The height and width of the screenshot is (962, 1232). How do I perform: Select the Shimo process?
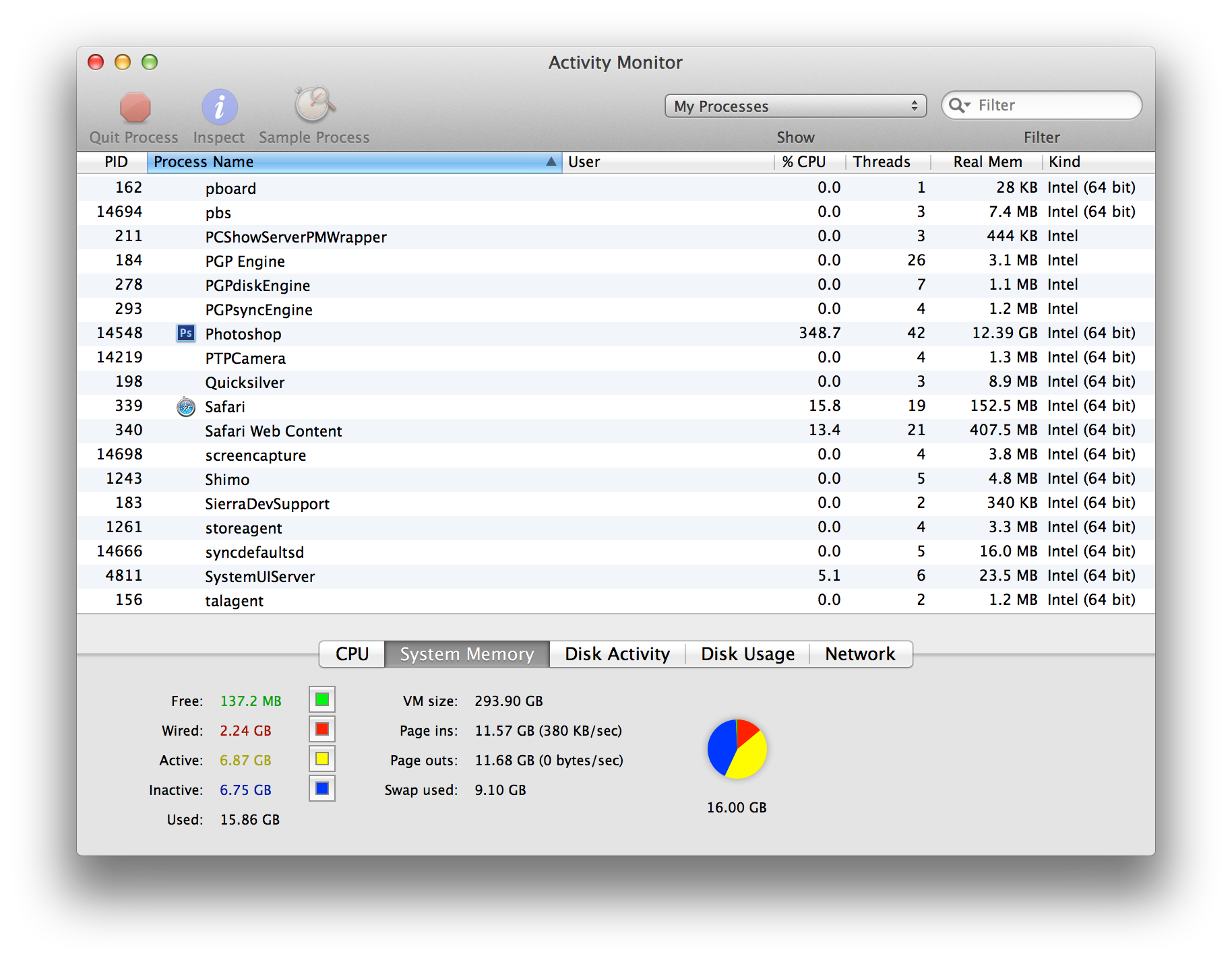227,480
